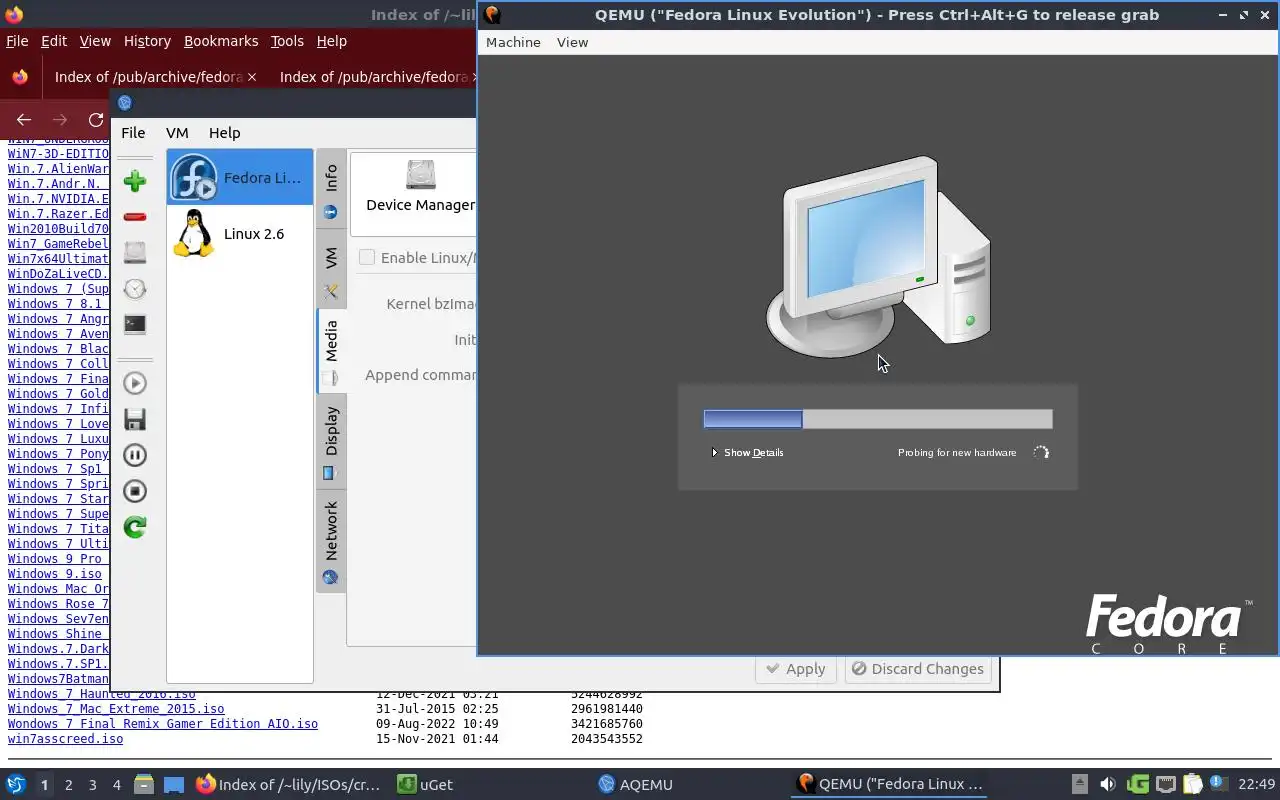Open the AQEMU File menu
Screen dimensions: 1280x800
pos(133,132)
